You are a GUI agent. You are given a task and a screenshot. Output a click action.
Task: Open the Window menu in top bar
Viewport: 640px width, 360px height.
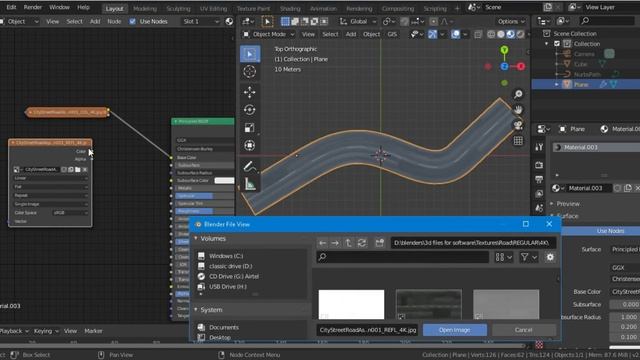59,7
